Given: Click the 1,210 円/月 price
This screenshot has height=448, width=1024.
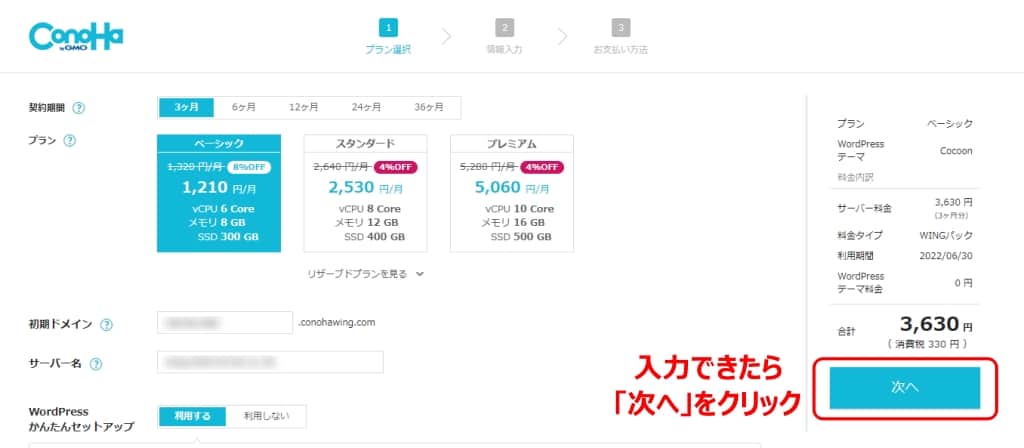Looking at the screenshot, I should 219,189.
